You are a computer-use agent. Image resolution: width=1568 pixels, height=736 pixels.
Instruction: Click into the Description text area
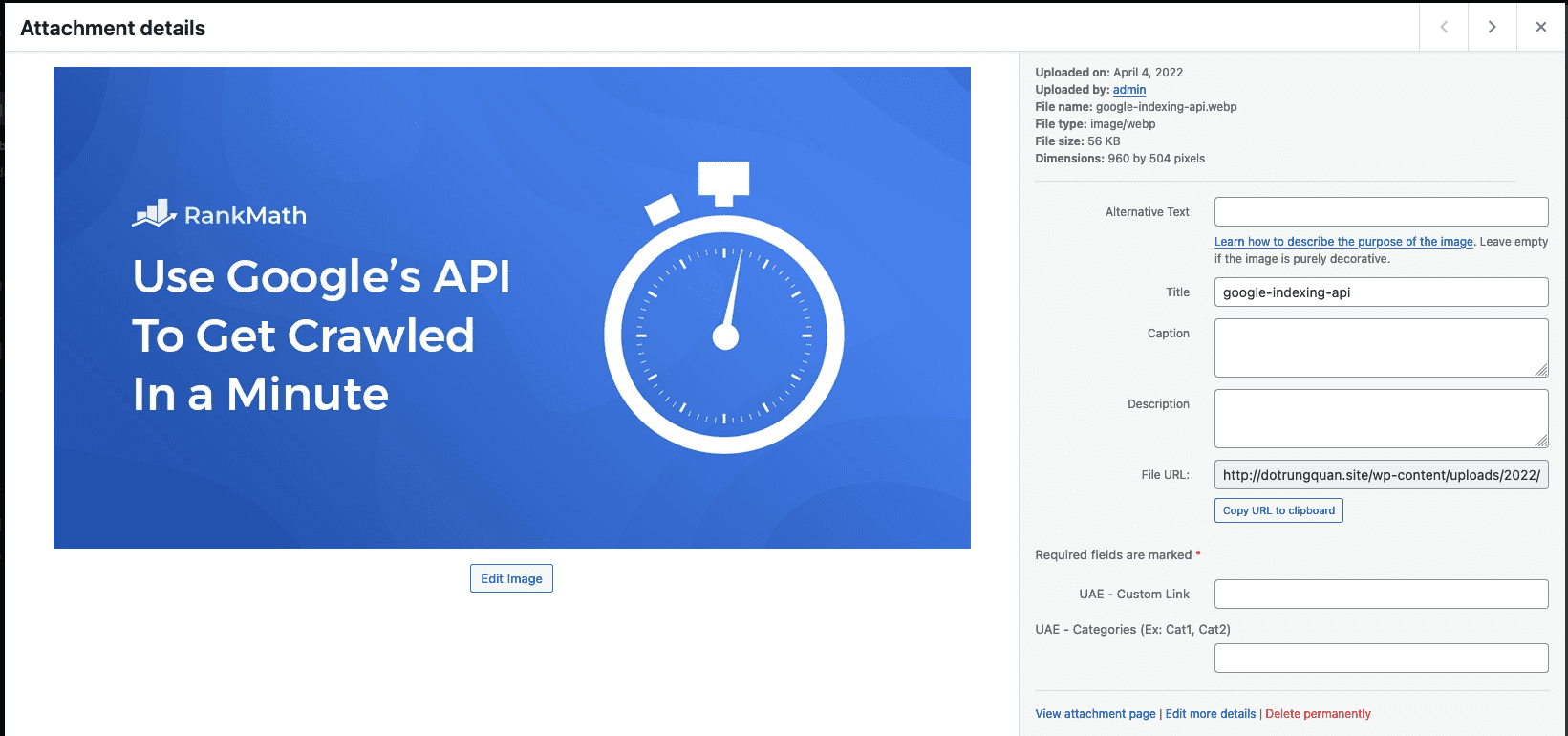pos(1381,419)
